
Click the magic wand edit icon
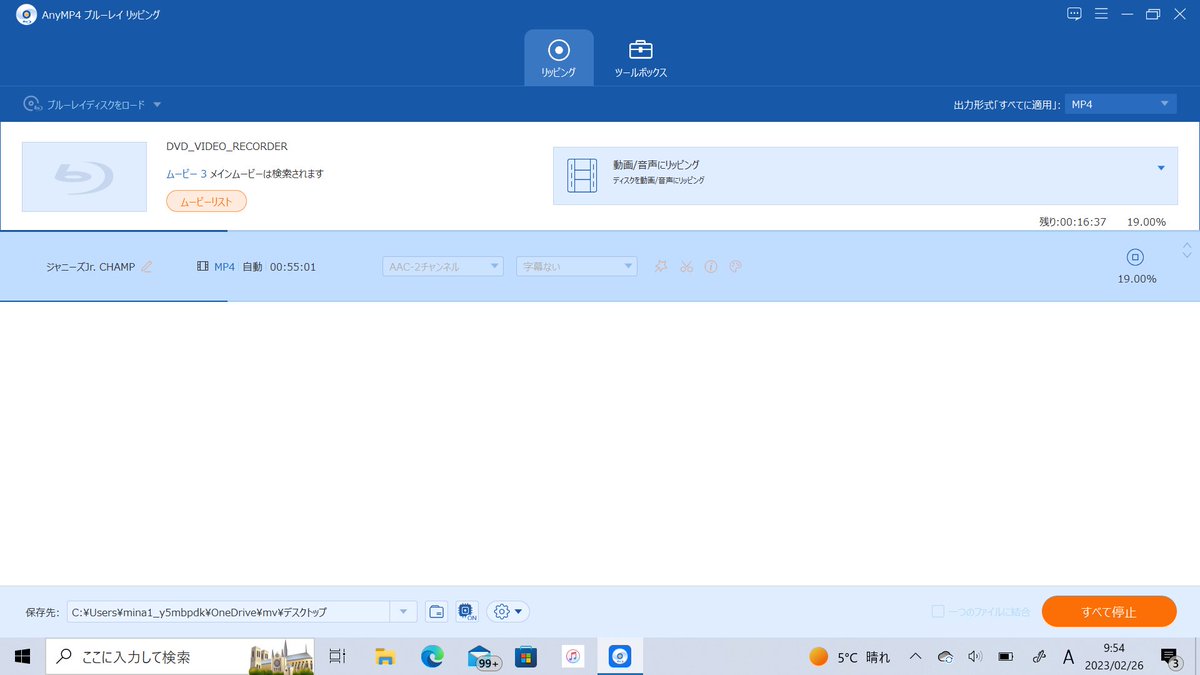660,267
